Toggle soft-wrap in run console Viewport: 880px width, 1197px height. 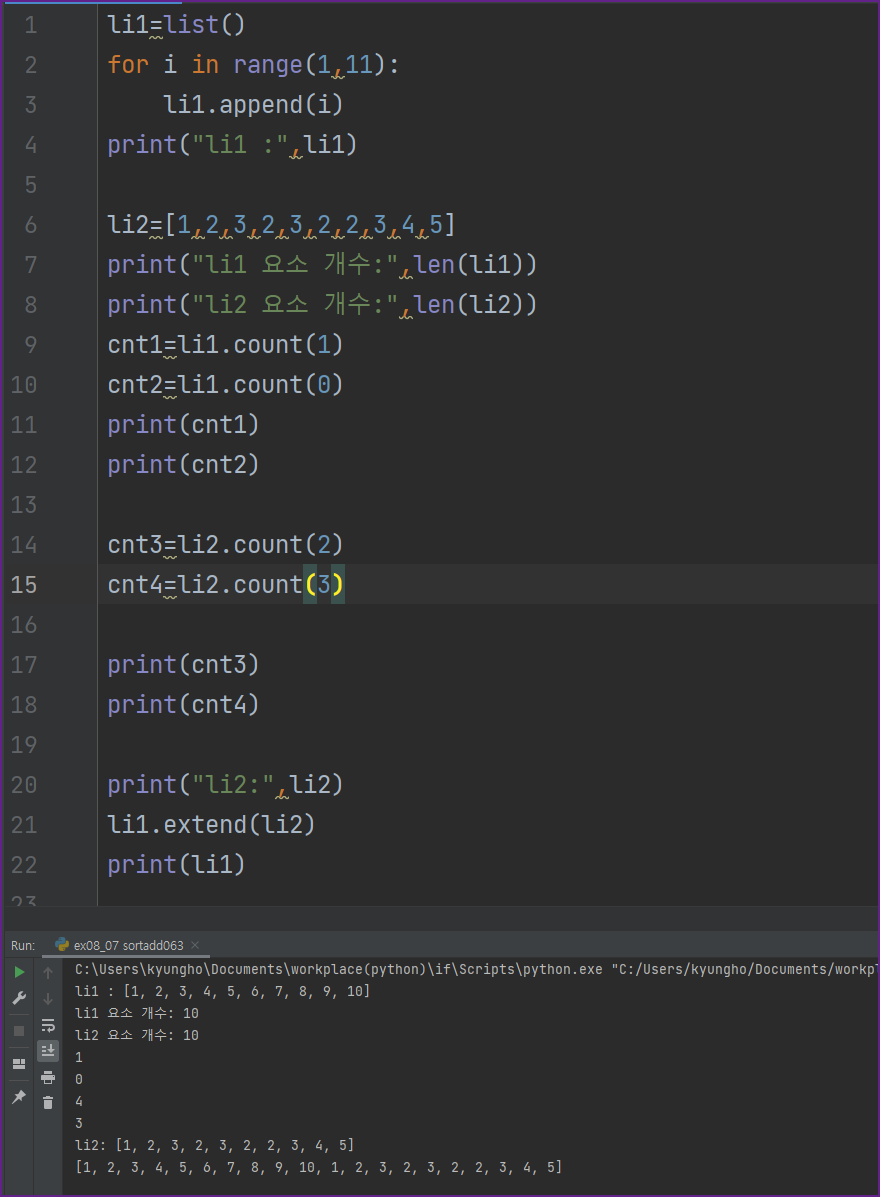tap(48, 1024)
